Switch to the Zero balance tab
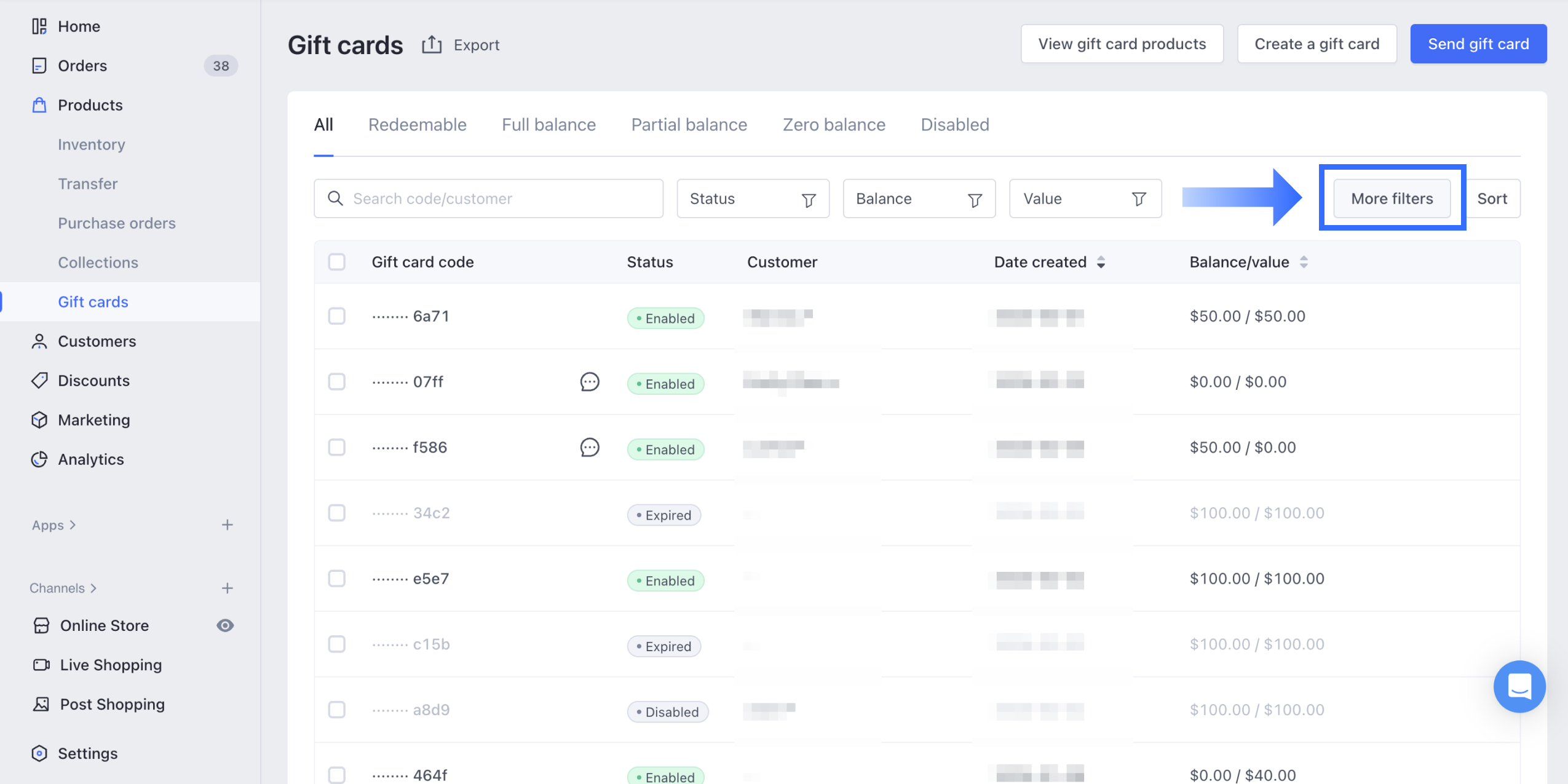Image resolution: width=1568 pixels, height=784 pixels. pos(833,125)
